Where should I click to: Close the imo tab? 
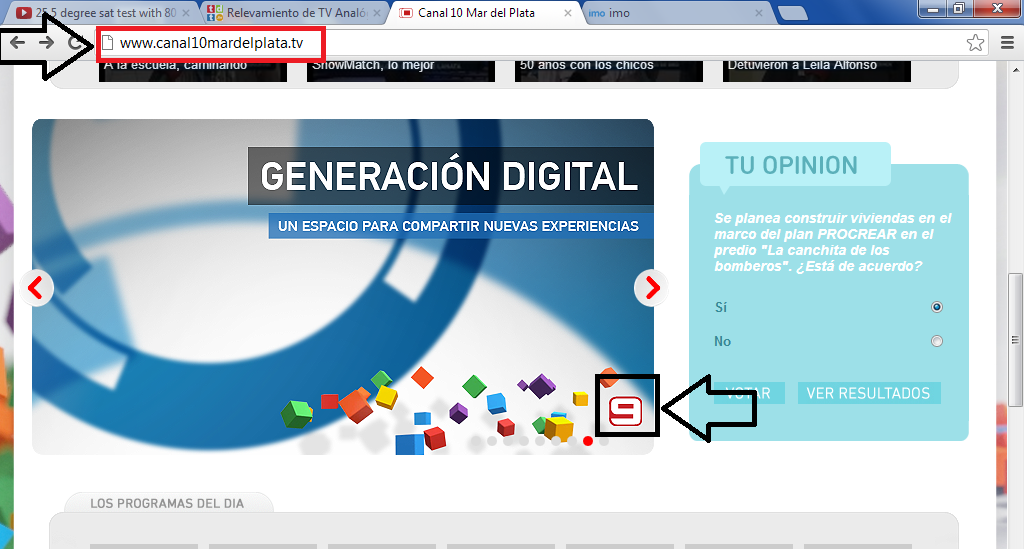point(759,13)
